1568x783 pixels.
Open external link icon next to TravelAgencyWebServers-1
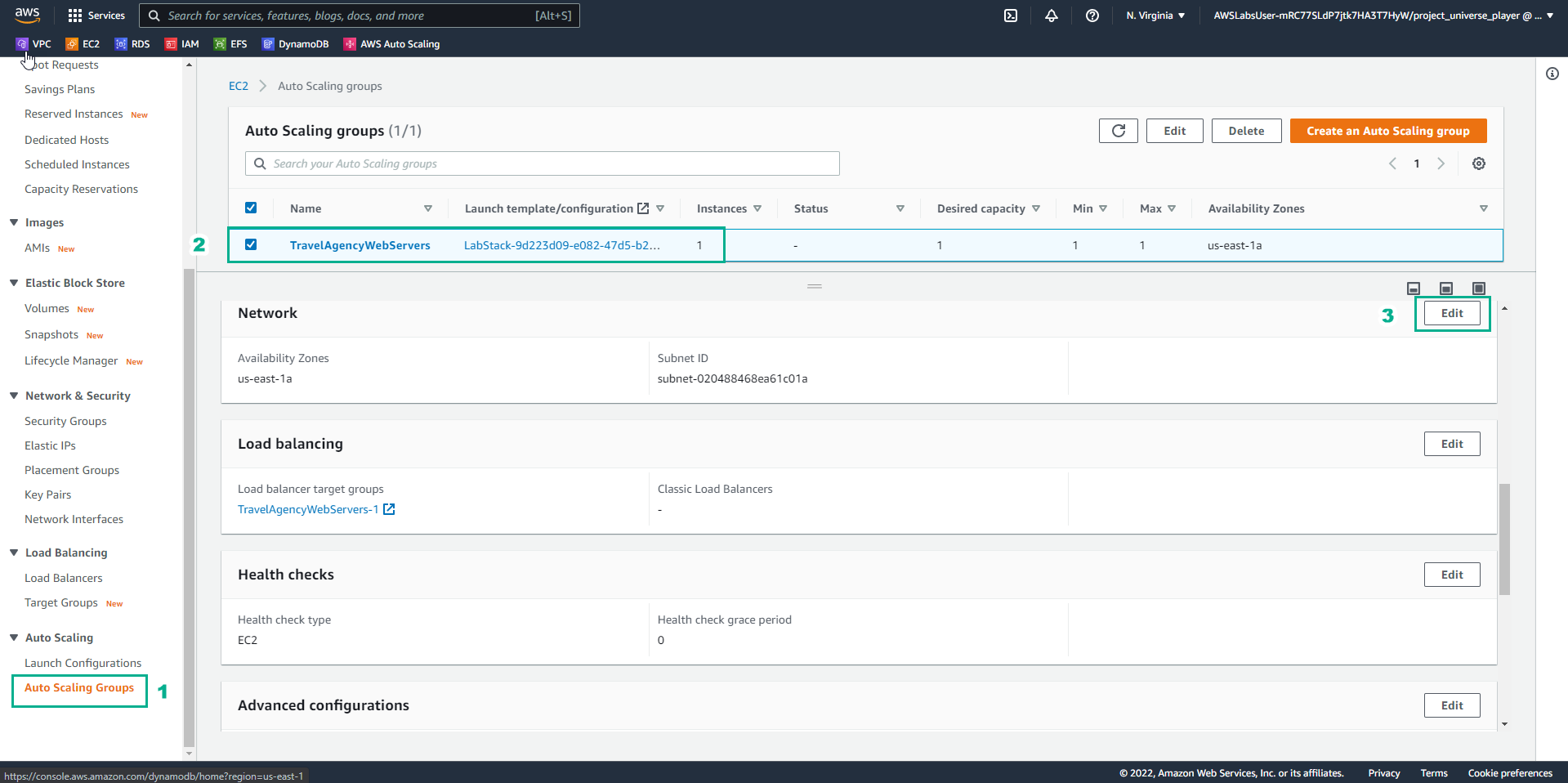coord(389,509)
